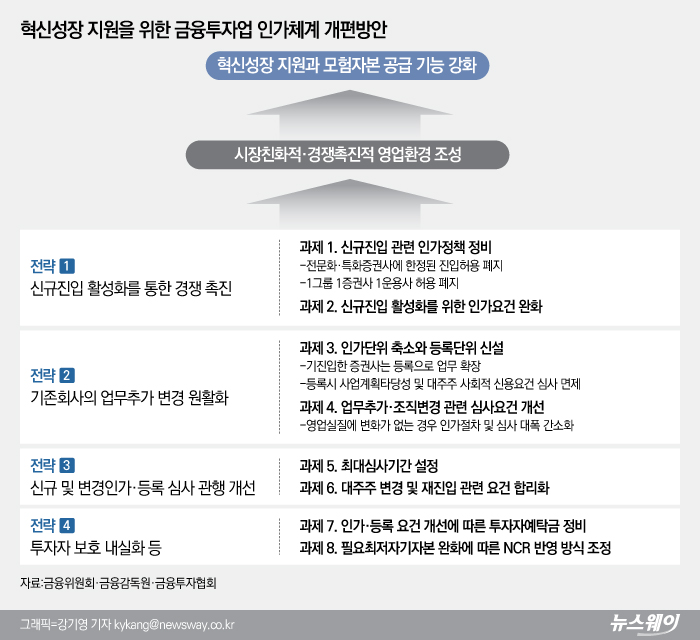Click the number 3 badge next to 전략
The width and height of the screenshot is (700, 640).
[67, 465]
